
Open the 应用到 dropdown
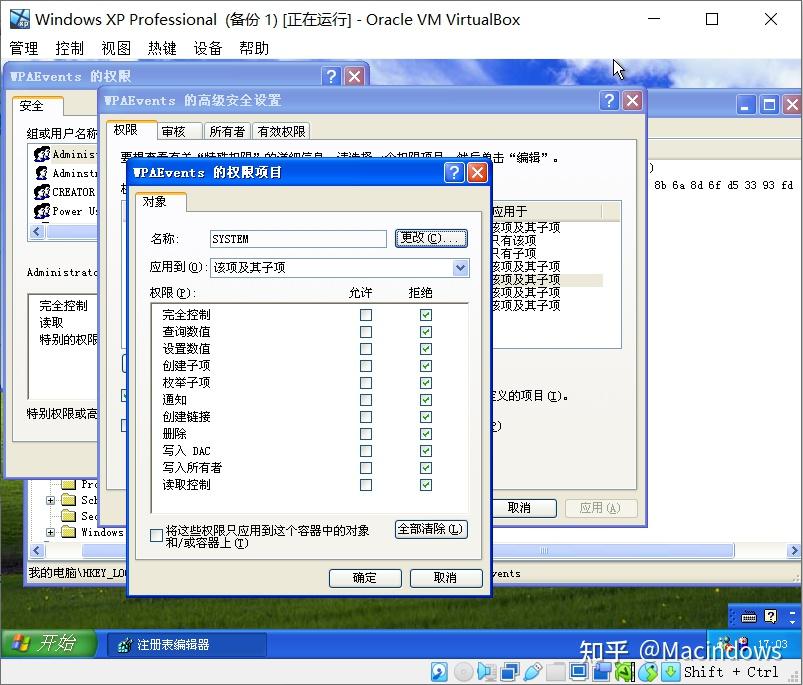pyautogui.click(x=461, y=268)
